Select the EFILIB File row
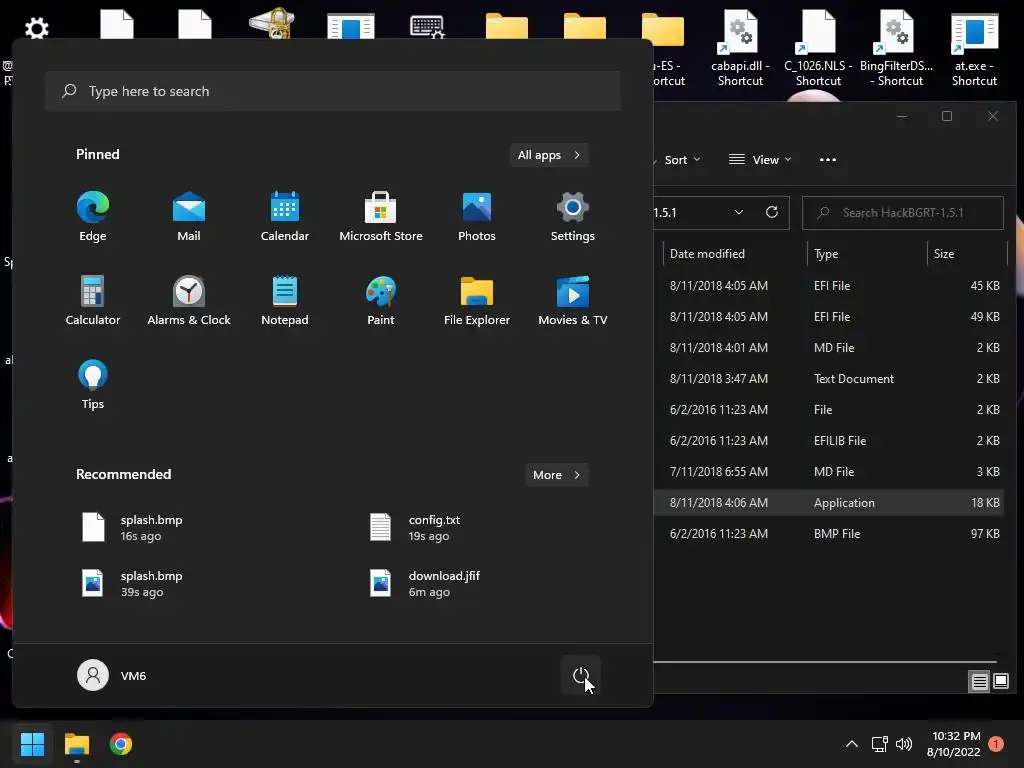1024x768 pixels. (828, 441)
